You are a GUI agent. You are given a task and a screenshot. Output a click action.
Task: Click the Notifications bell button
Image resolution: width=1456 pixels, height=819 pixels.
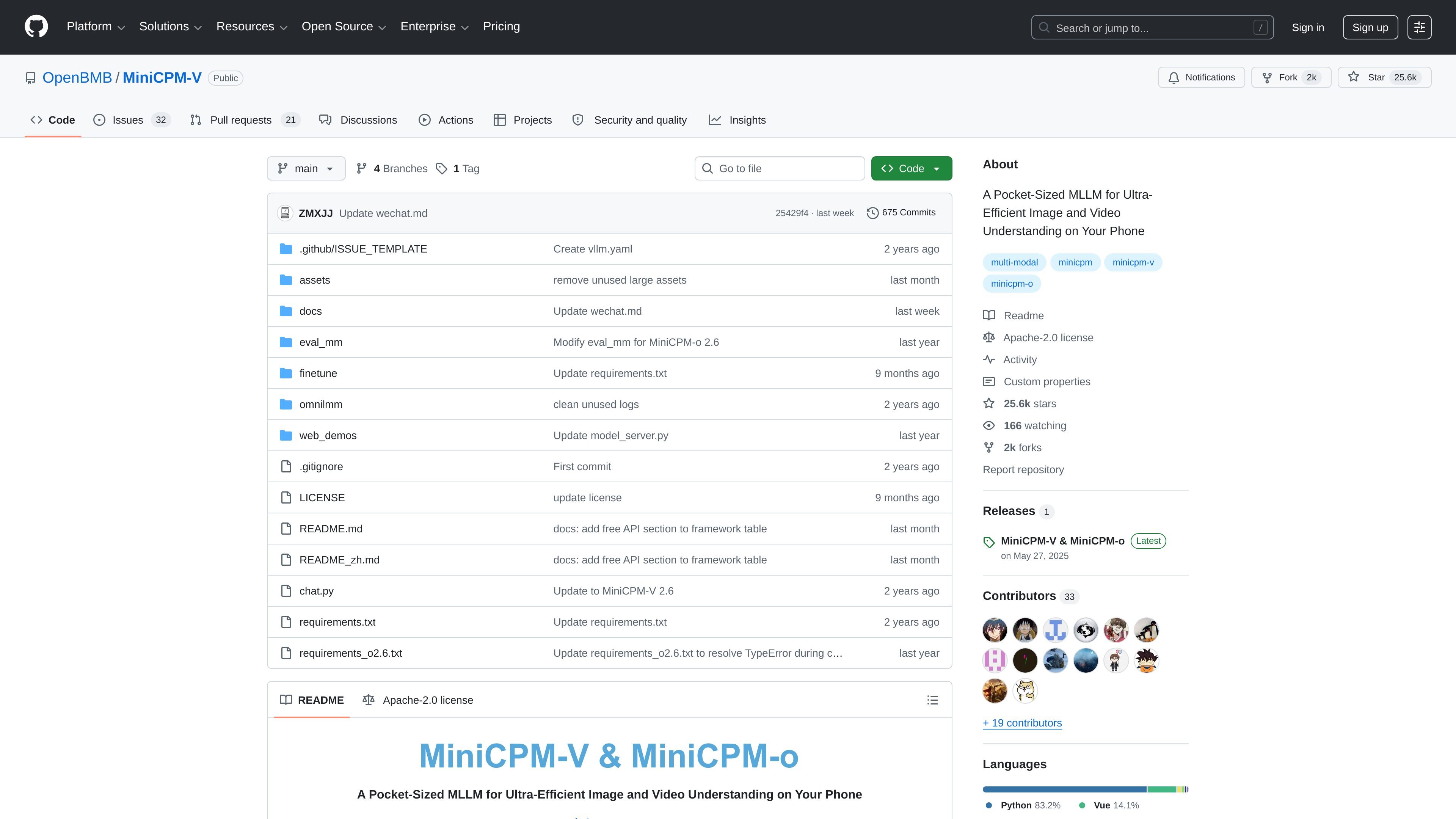(1201, 77)
